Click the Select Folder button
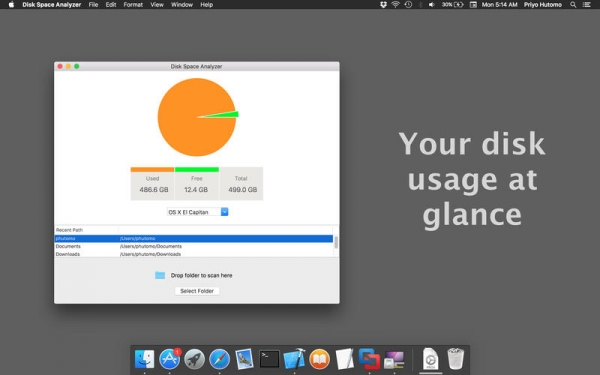The height and width of the screenshot is (375, 600). tap(197, 291)
